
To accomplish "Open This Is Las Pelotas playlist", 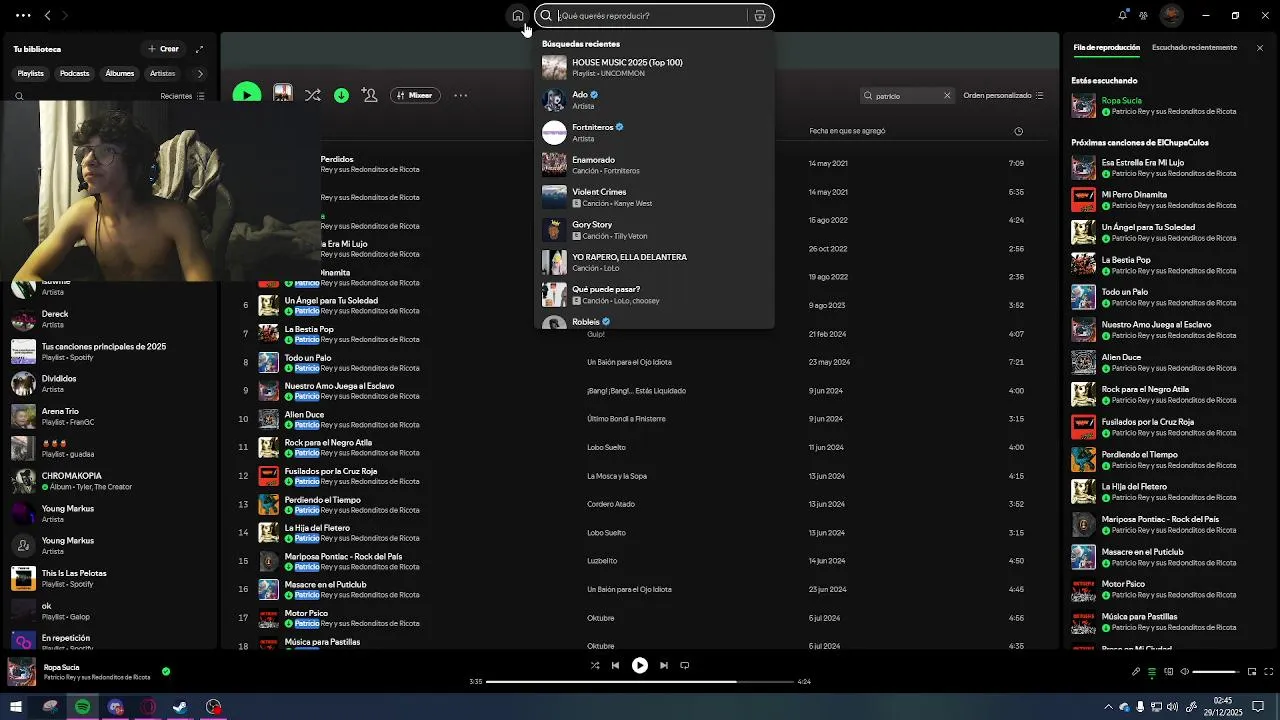I will coord(110,578).
